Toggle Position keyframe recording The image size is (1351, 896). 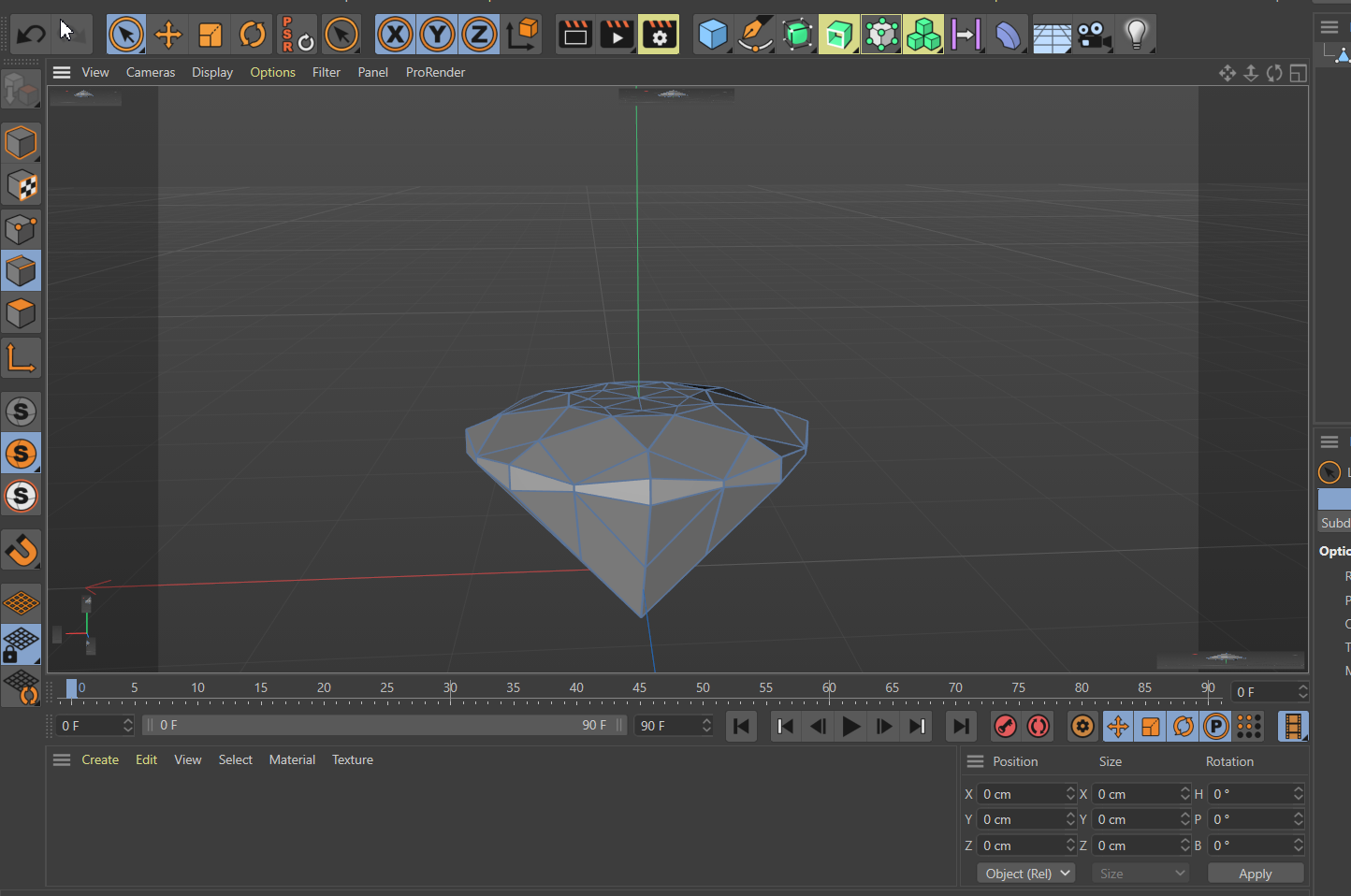tap(1117, 726)
